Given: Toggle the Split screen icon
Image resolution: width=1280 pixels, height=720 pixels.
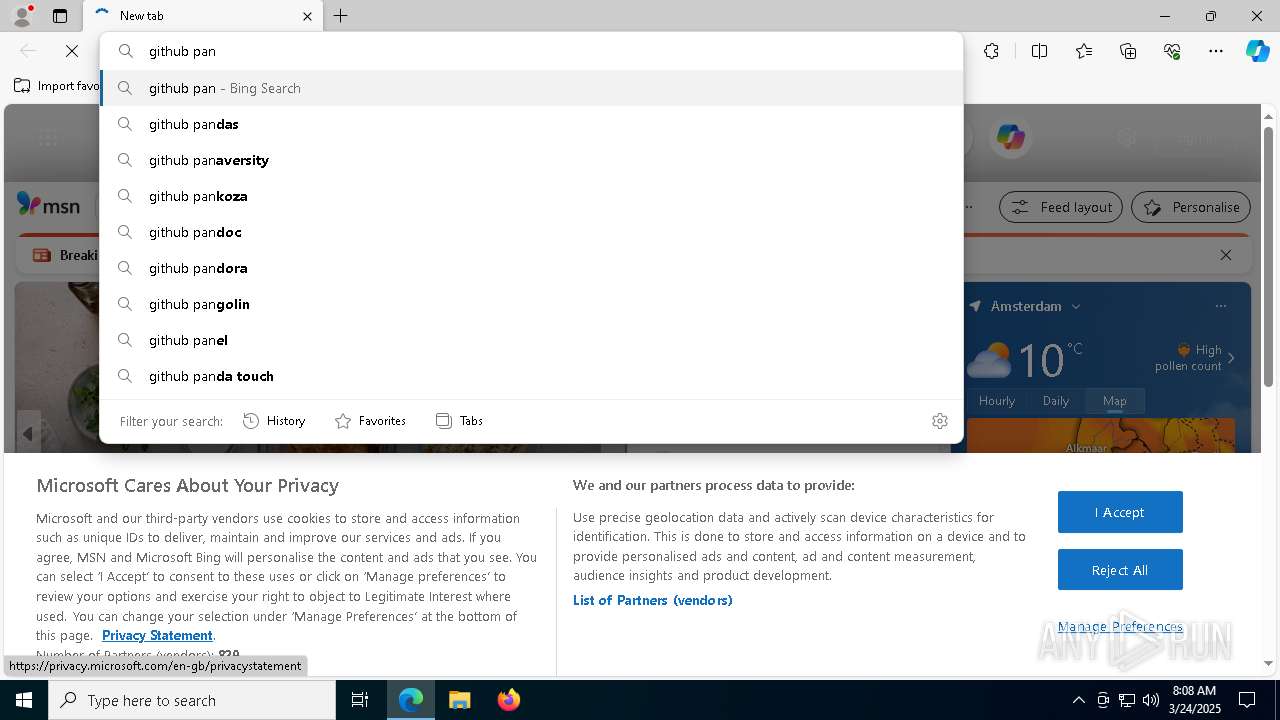Looking at the screenshot, I should (x=1039, y=51).
